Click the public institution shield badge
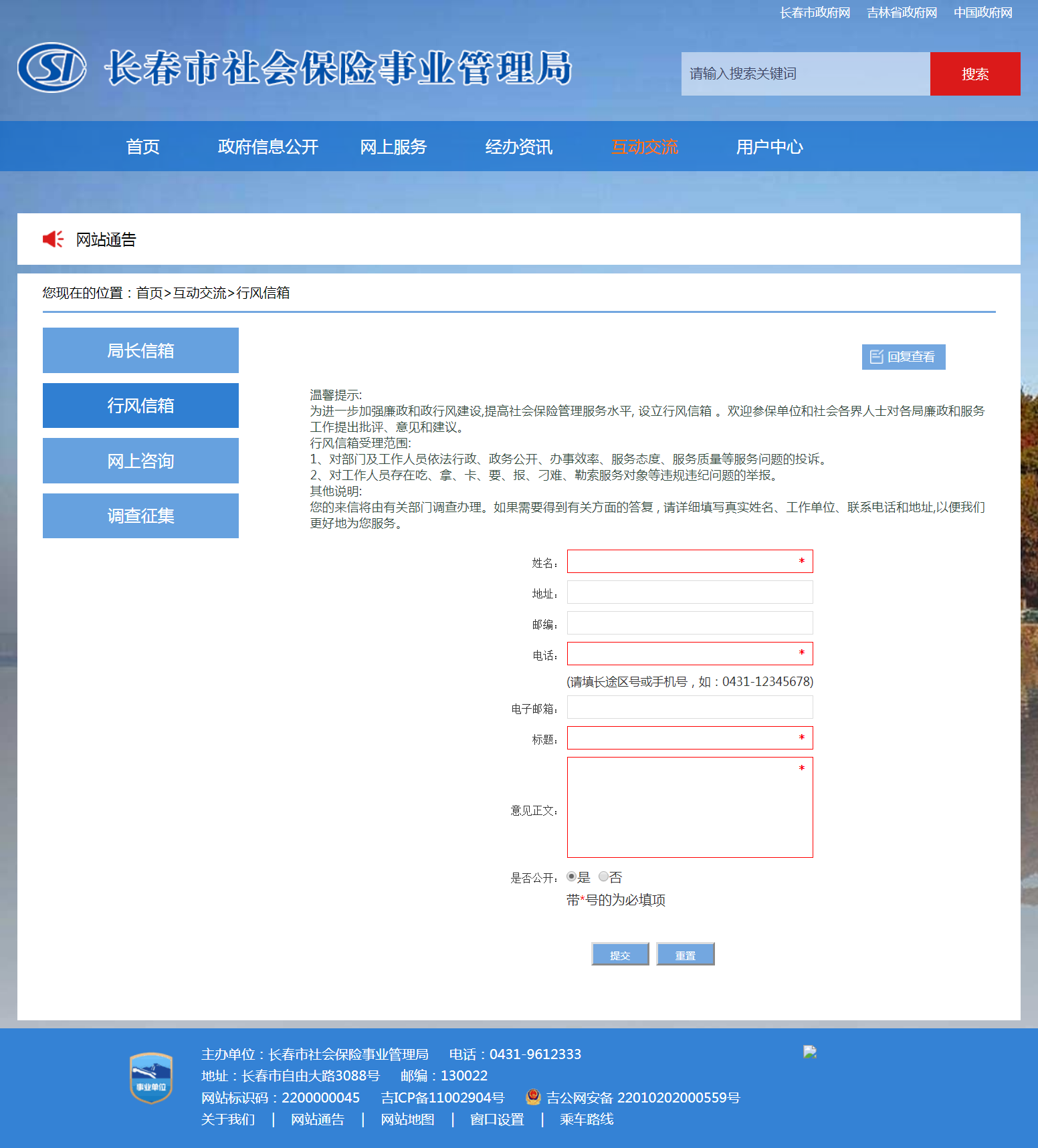Image resolution: width=1038 pixels, height=1148 pixels. click(151, 1078)
